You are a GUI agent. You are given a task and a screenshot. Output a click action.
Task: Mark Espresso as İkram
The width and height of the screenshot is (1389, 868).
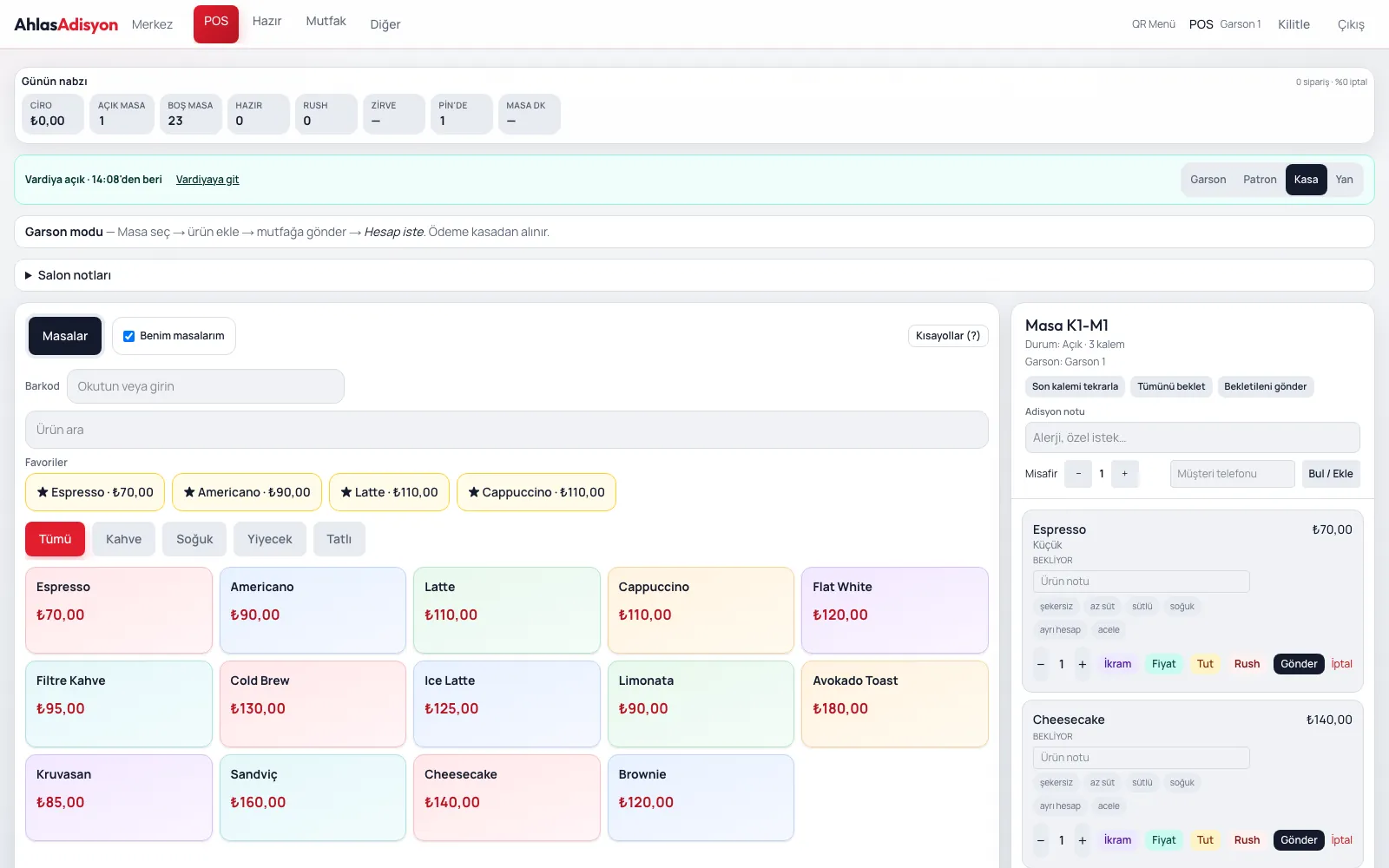[x=1117, y=664]
